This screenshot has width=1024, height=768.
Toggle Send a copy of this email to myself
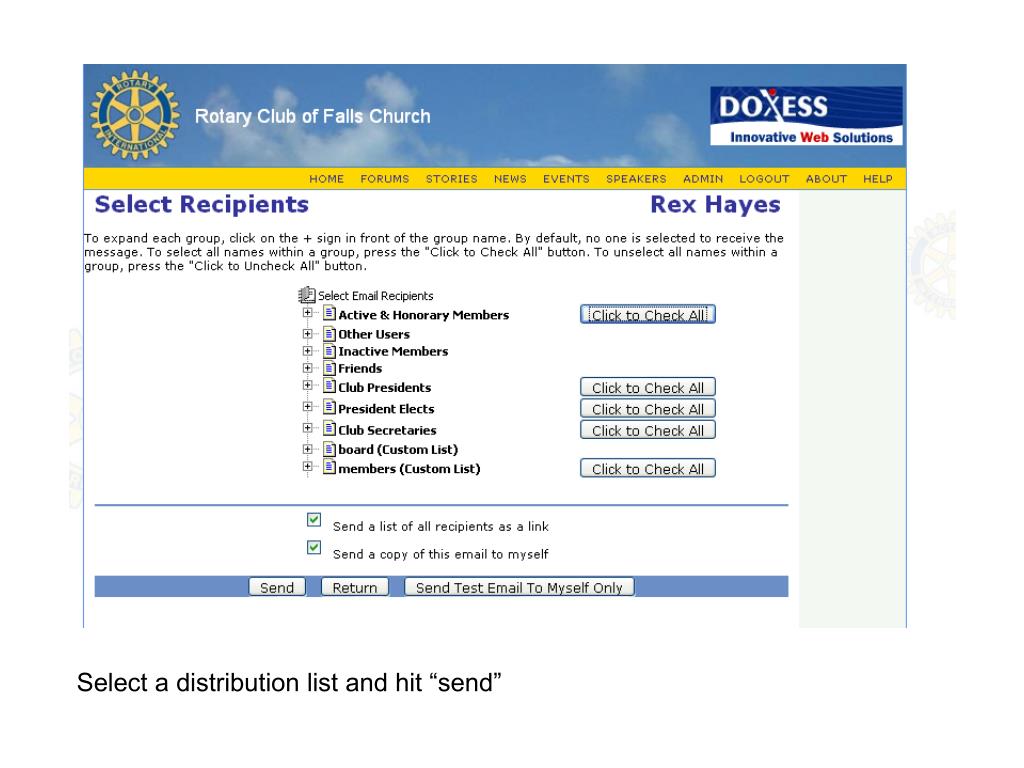pos(314,547)
